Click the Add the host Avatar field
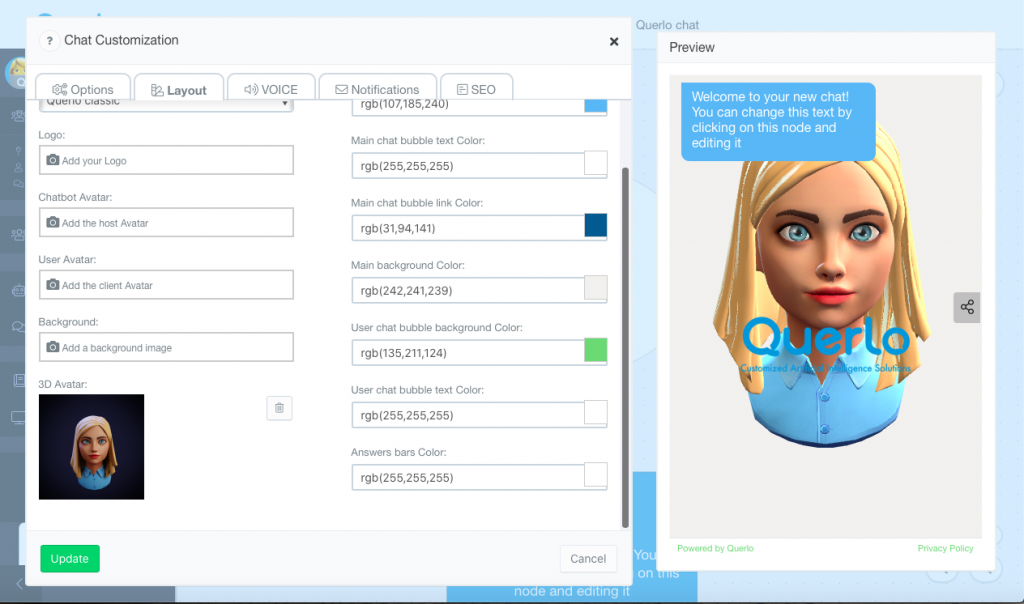Viewport: 1024px width, 604px height. point(166,223)
